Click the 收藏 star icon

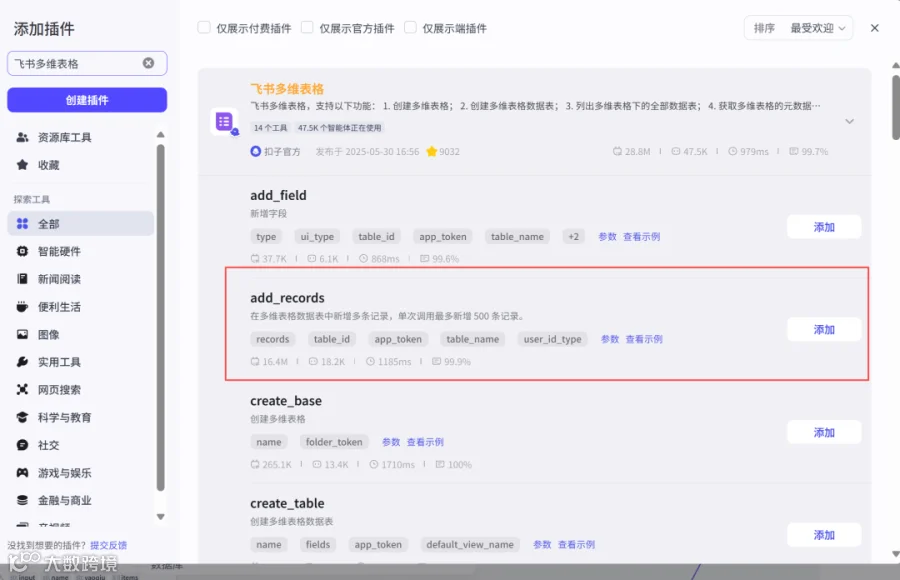(22, 165)
